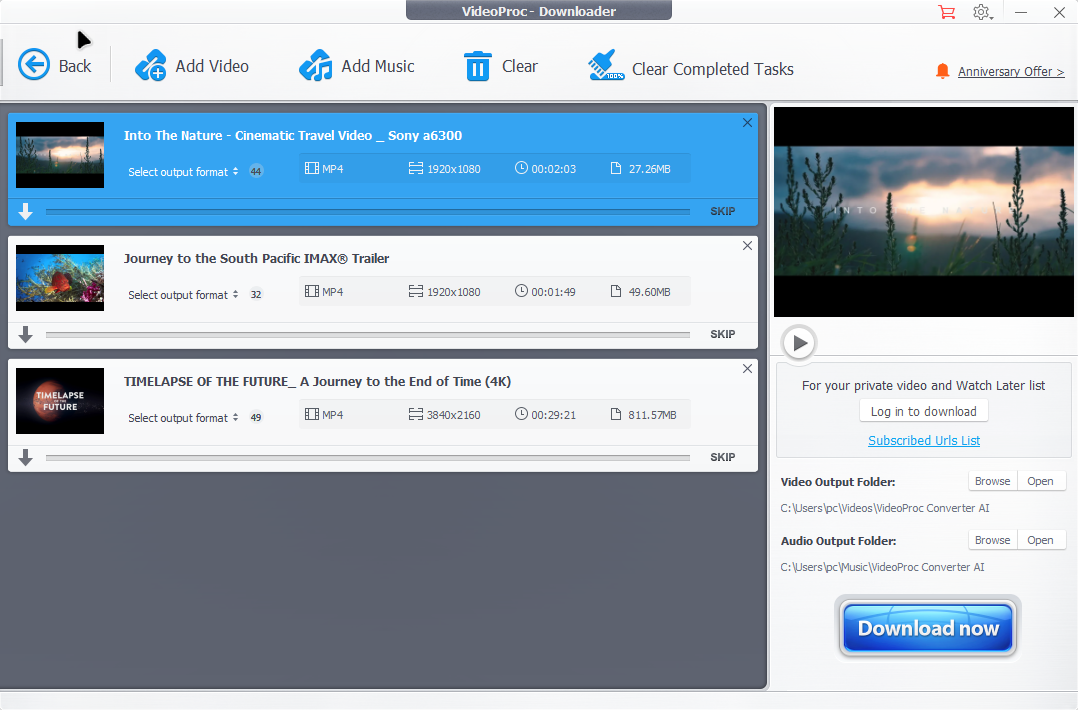Click progress bar of South Pacific Trailer

(x=368, y=335)
